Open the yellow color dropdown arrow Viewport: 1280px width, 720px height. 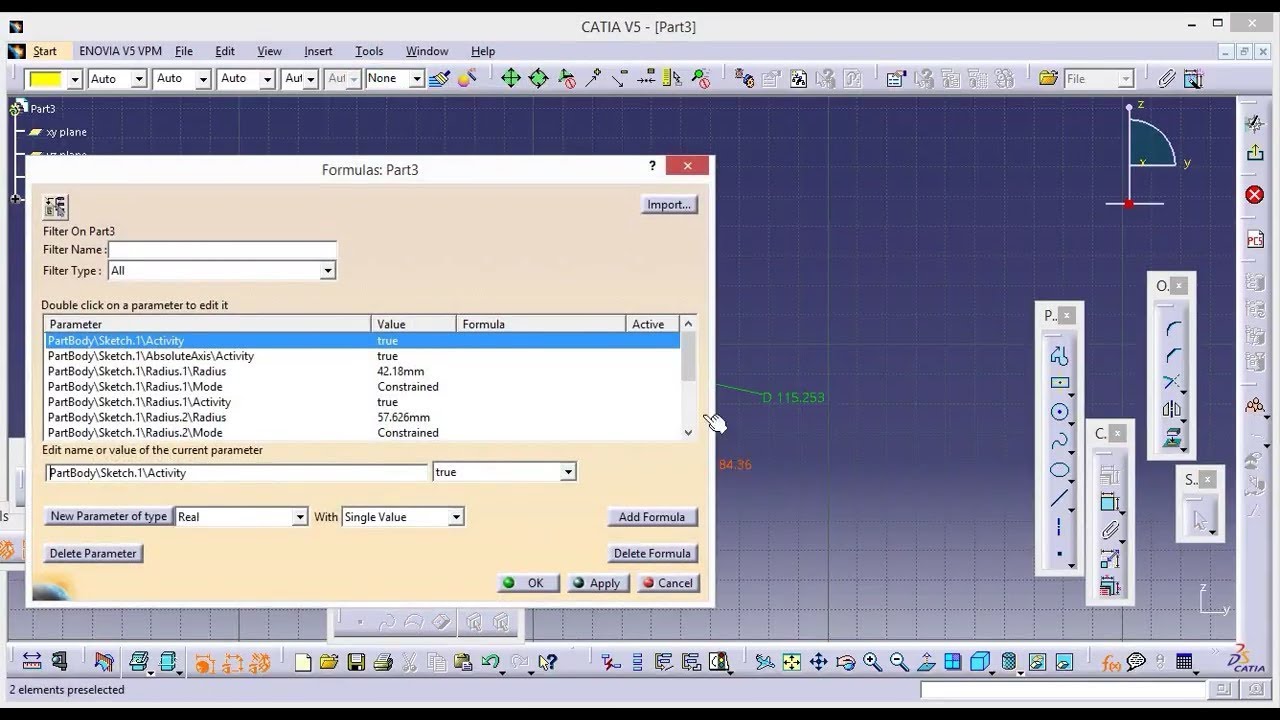tap(73, 79)
